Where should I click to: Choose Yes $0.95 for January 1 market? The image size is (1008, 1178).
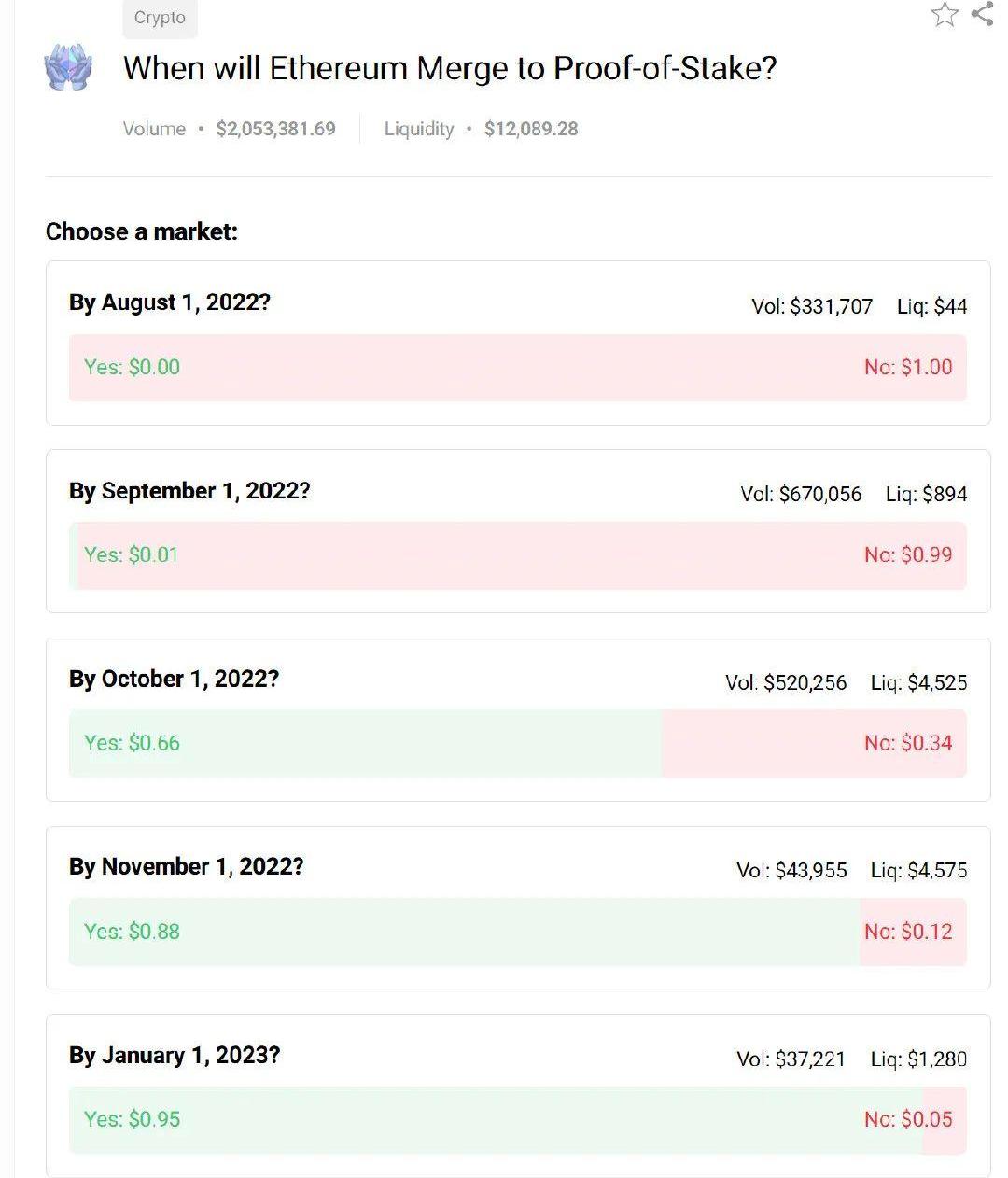pos(132,1119)
